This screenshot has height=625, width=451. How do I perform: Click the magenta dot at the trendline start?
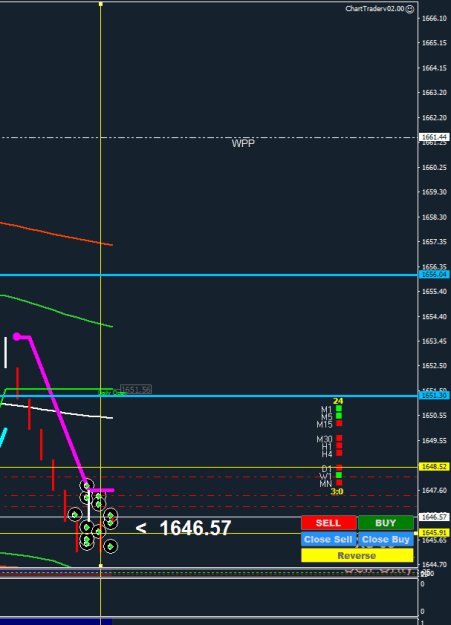pos(17,337)
